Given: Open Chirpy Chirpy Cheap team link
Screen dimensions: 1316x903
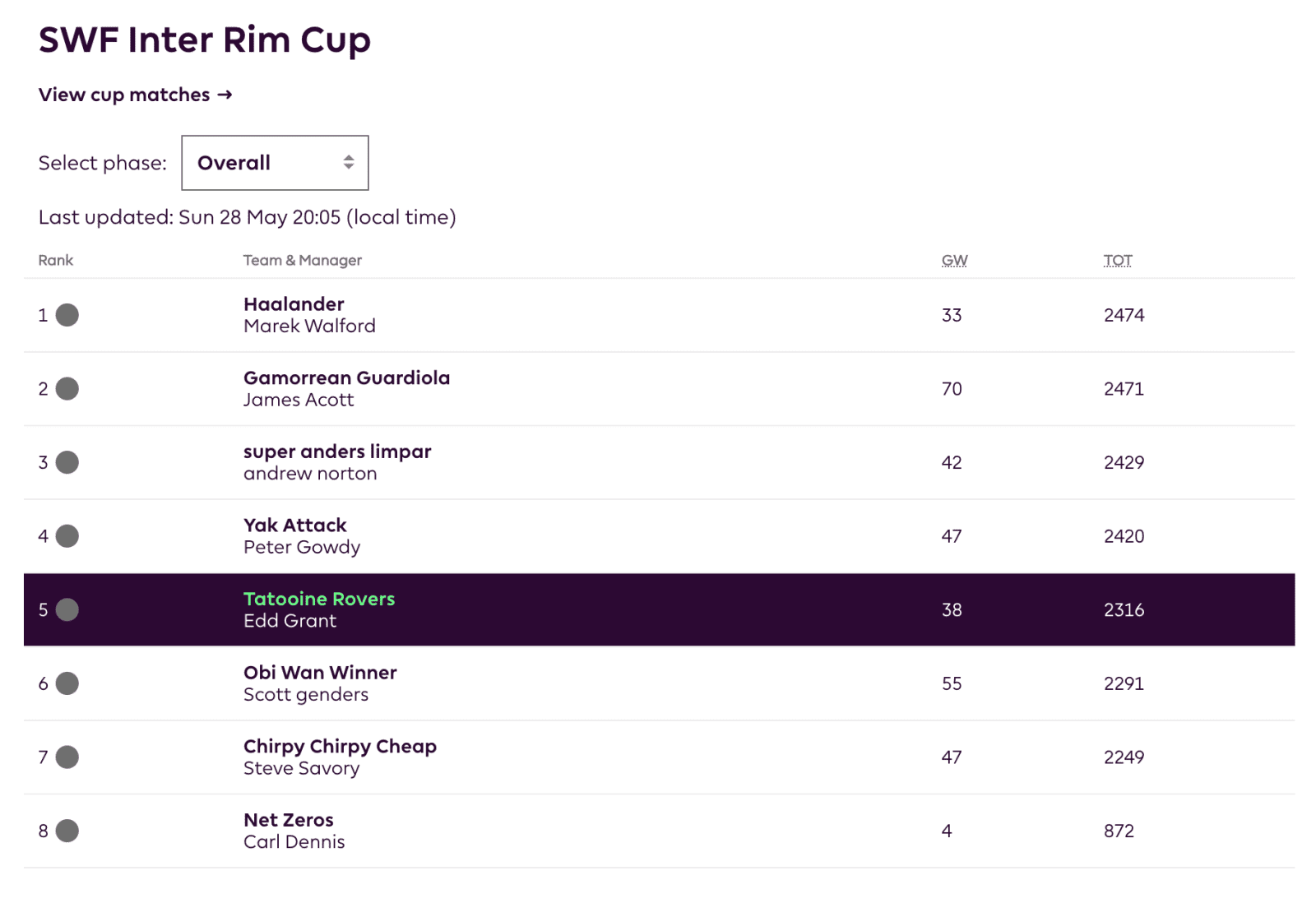Looking at the screenshot, I should click(x=340, y=746).
